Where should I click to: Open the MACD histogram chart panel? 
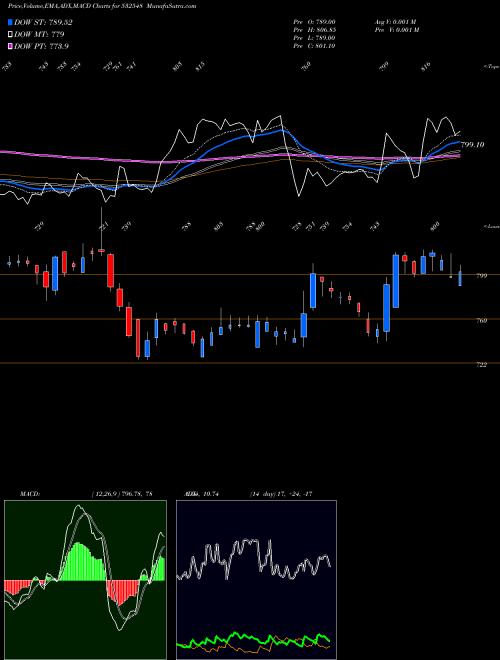tap(85, 580)
